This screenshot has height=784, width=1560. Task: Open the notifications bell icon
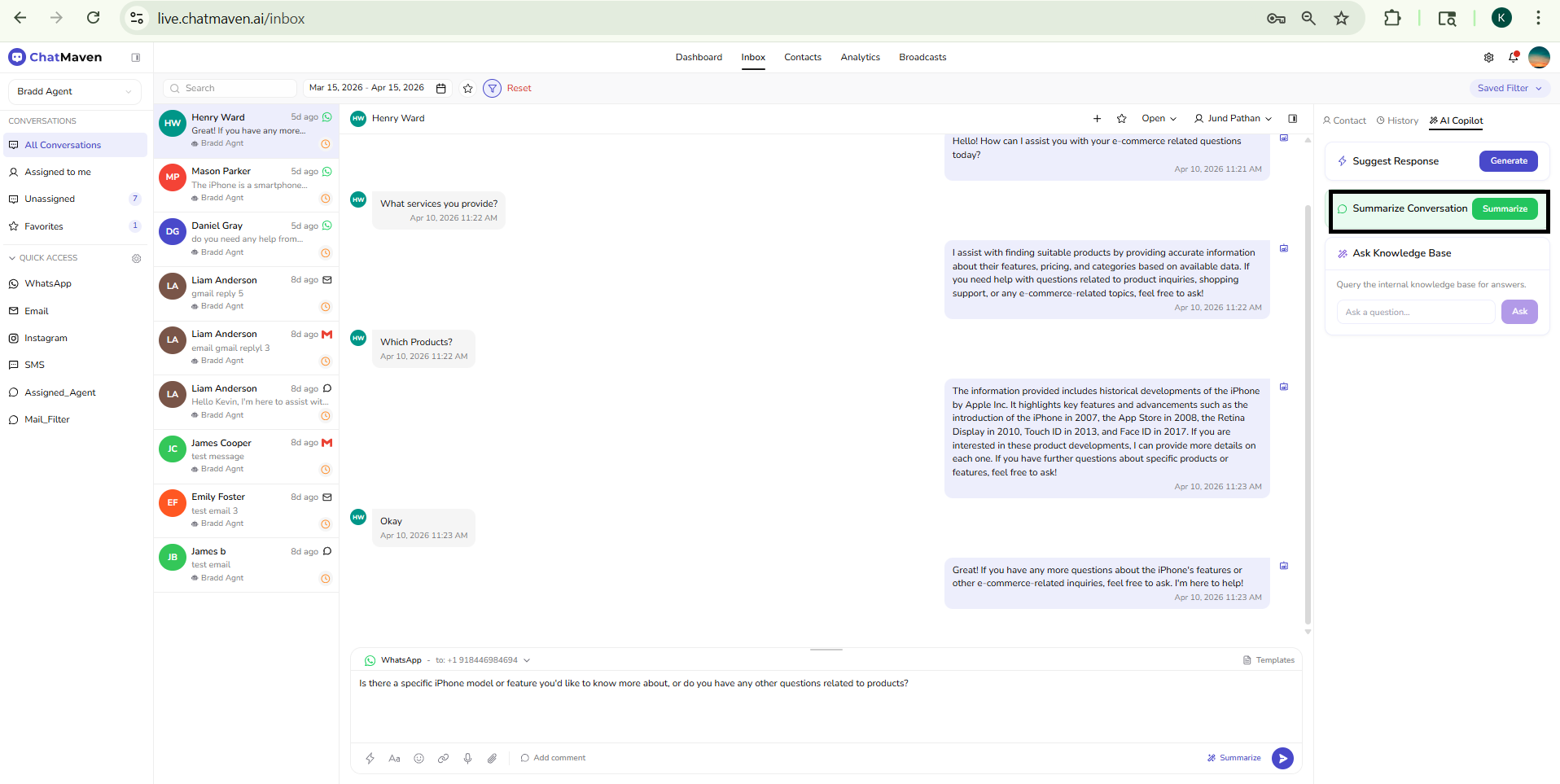click(1513, 57)
